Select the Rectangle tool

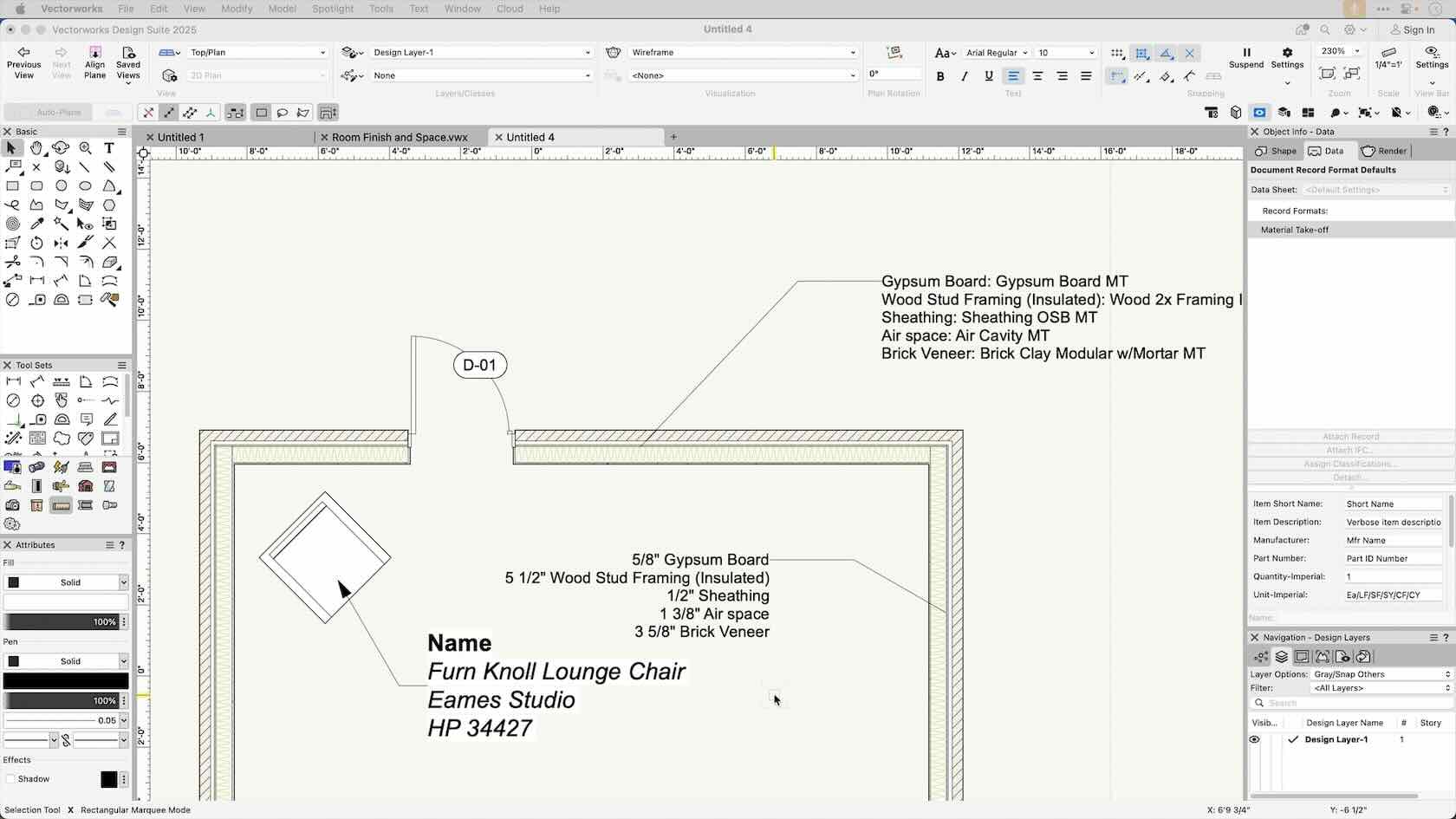click(x=13, y=186)
